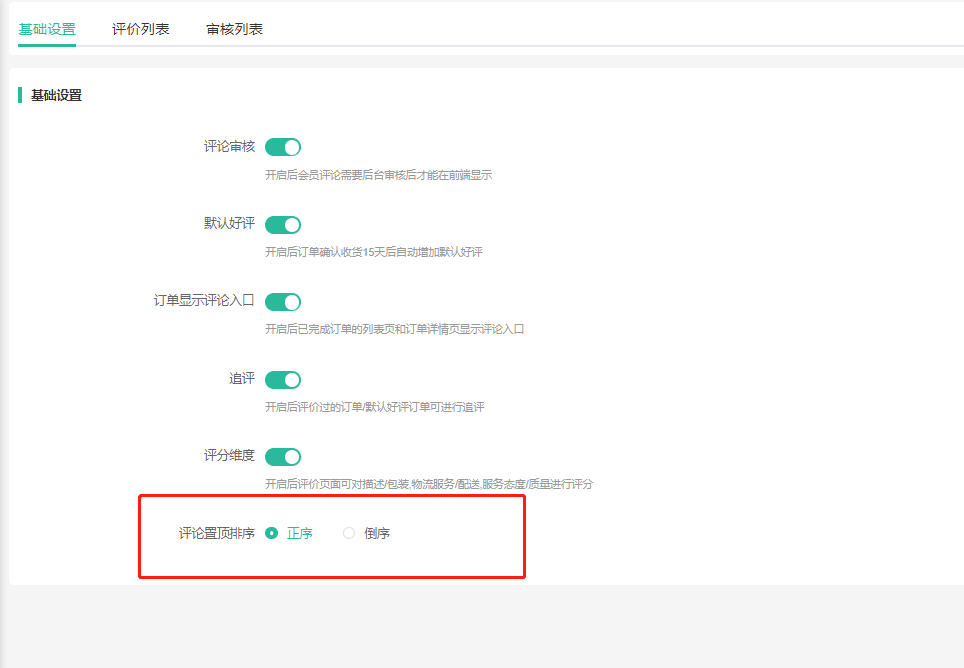
Task: Click the 订单显示评论入口 label text
Action: (x=204, y=300)
